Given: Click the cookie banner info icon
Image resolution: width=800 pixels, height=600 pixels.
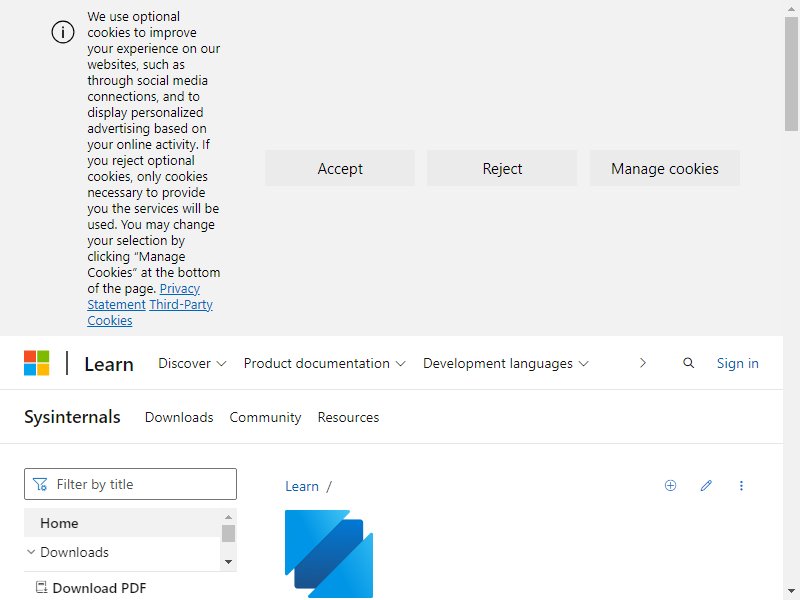Looking at the screenshot, I should pyautogui.click(x=63, y=32).
